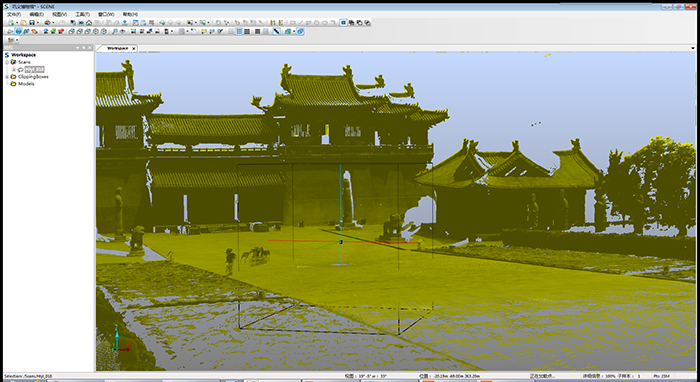Select the Models folder in the tree
The width and height of the screenshot is (700, 382).
click(x=26, y=84)
